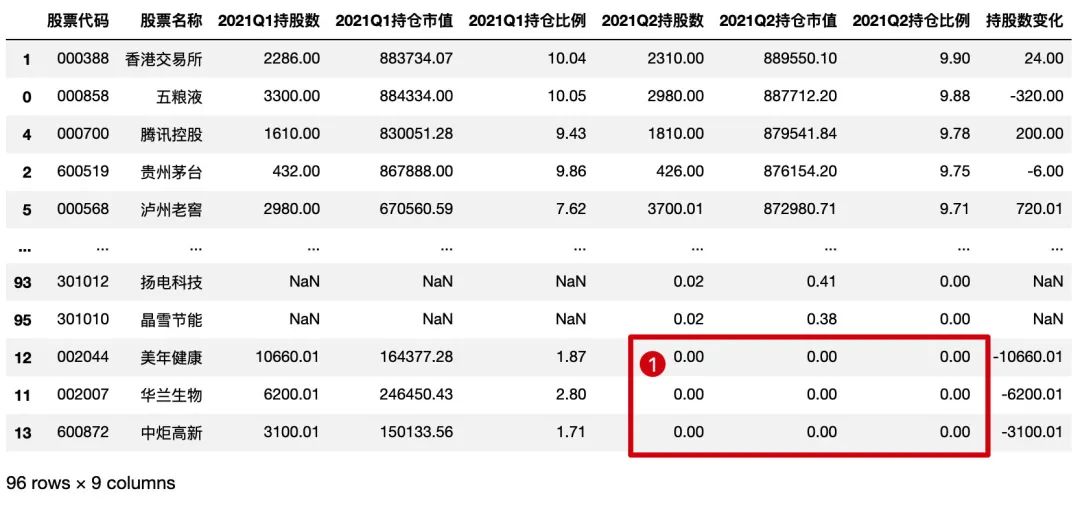
Task: Click the change value -10660.01
Action: (1028, 357)
